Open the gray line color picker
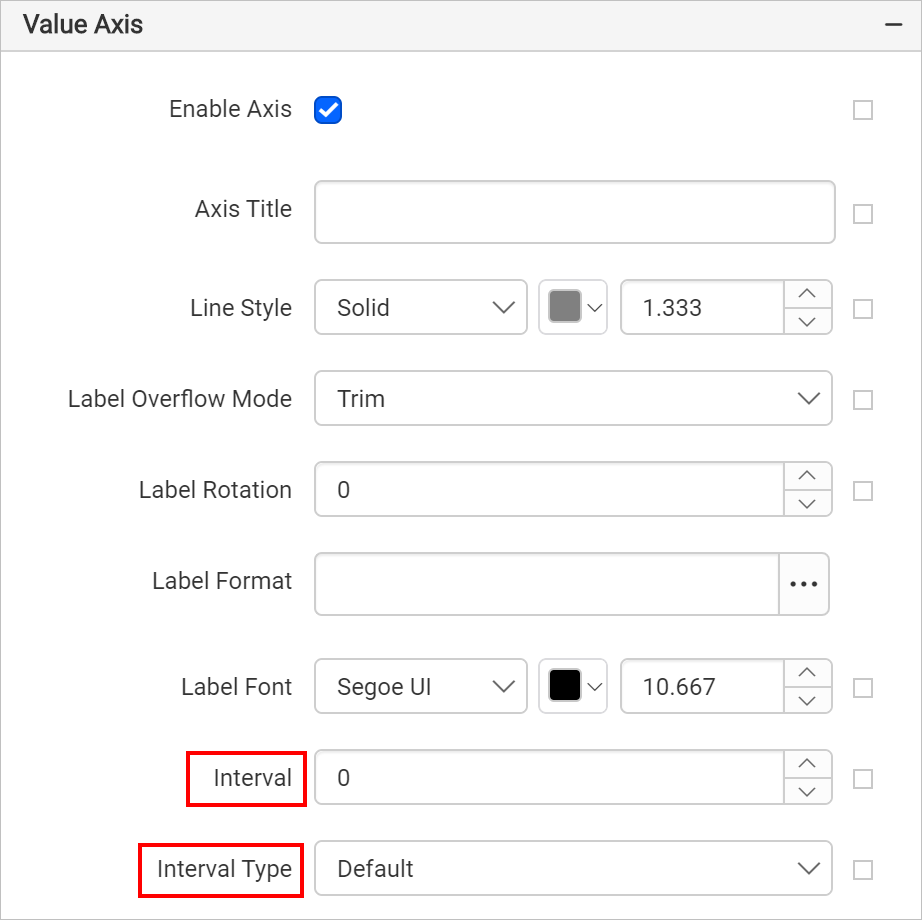Viewport: 922px width, 920px height. point(573,307)
